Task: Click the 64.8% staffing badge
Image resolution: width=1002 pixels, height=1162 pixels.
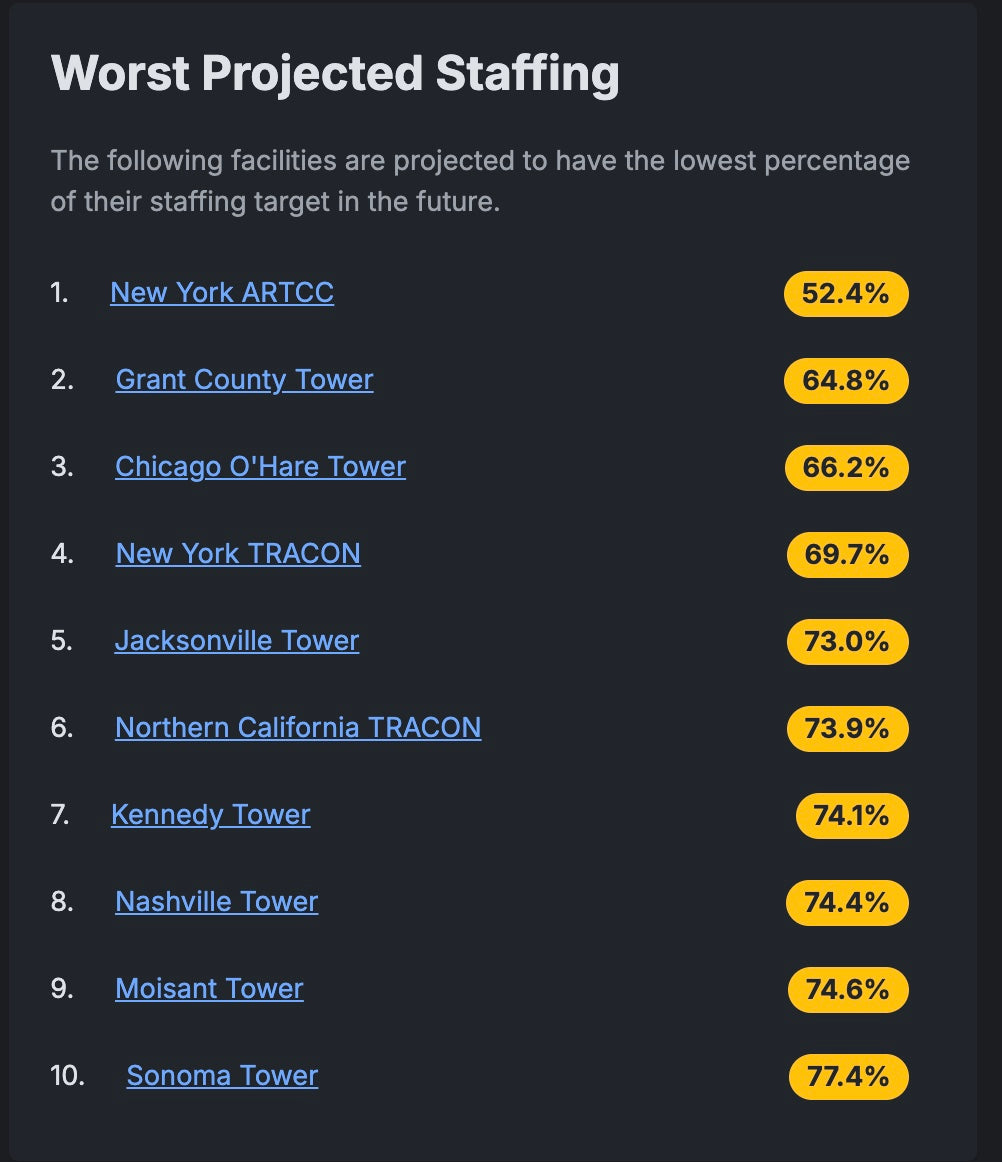Action: click(x=846, y=381)
